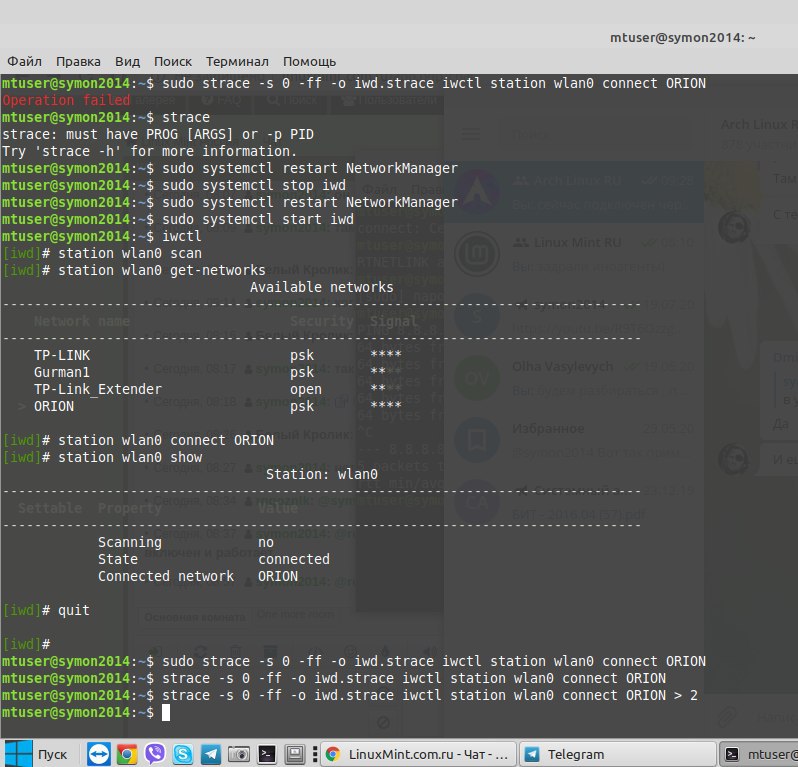The width and height of the screenshot is (798, 767).
Task: Open Viber from the taskbar
Action: 154,754
